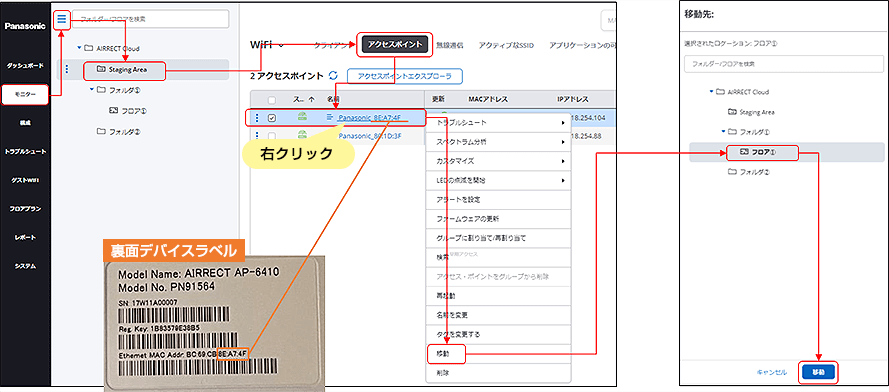Image resolution: width=889 pixels, height=392 pixels.
Task: Collapse the AIRRECT Cloud tree node in left panel
Action: click(79, 48)
